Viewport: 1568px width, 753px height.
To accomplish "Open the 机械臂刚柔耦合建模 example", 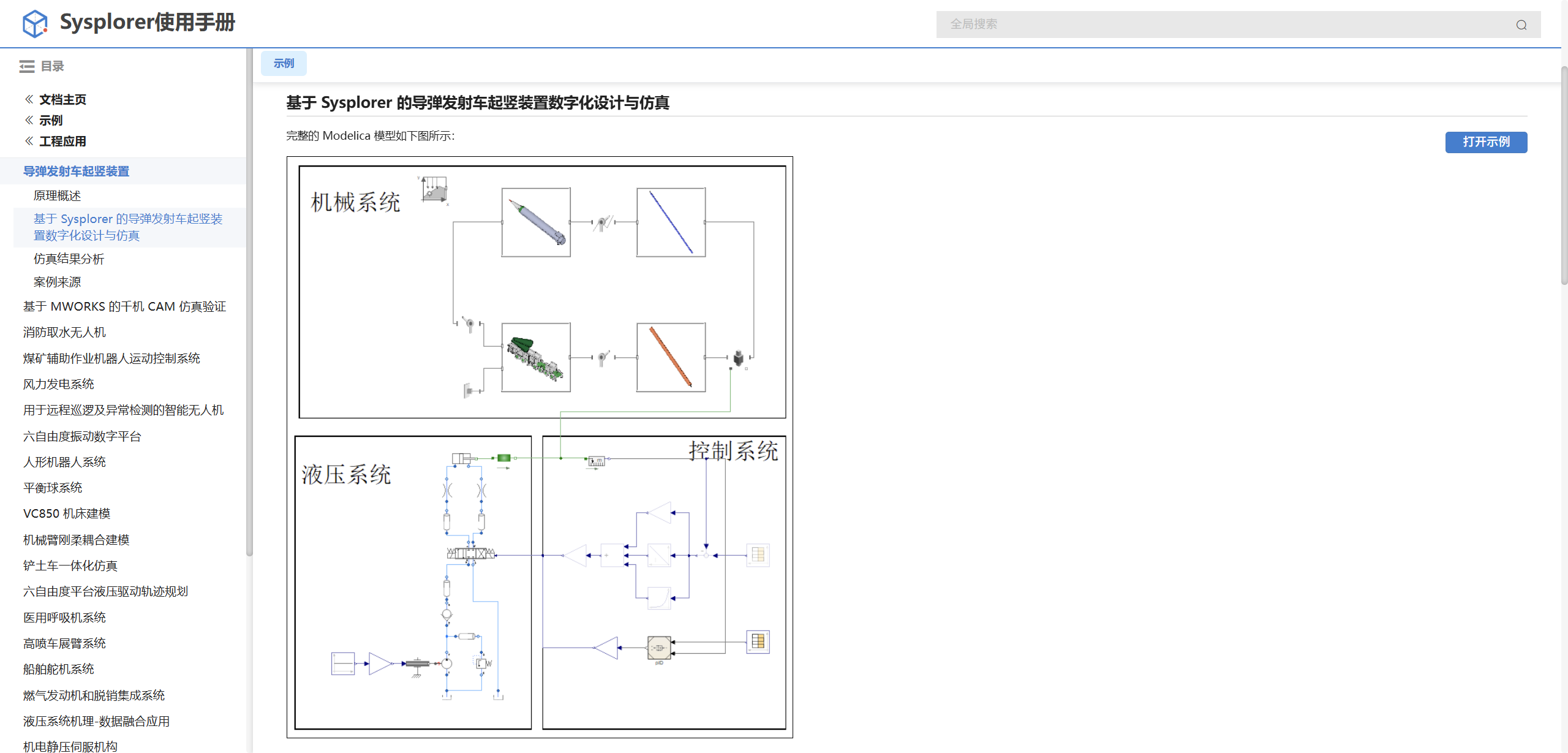I will click(x=77, y=540).
